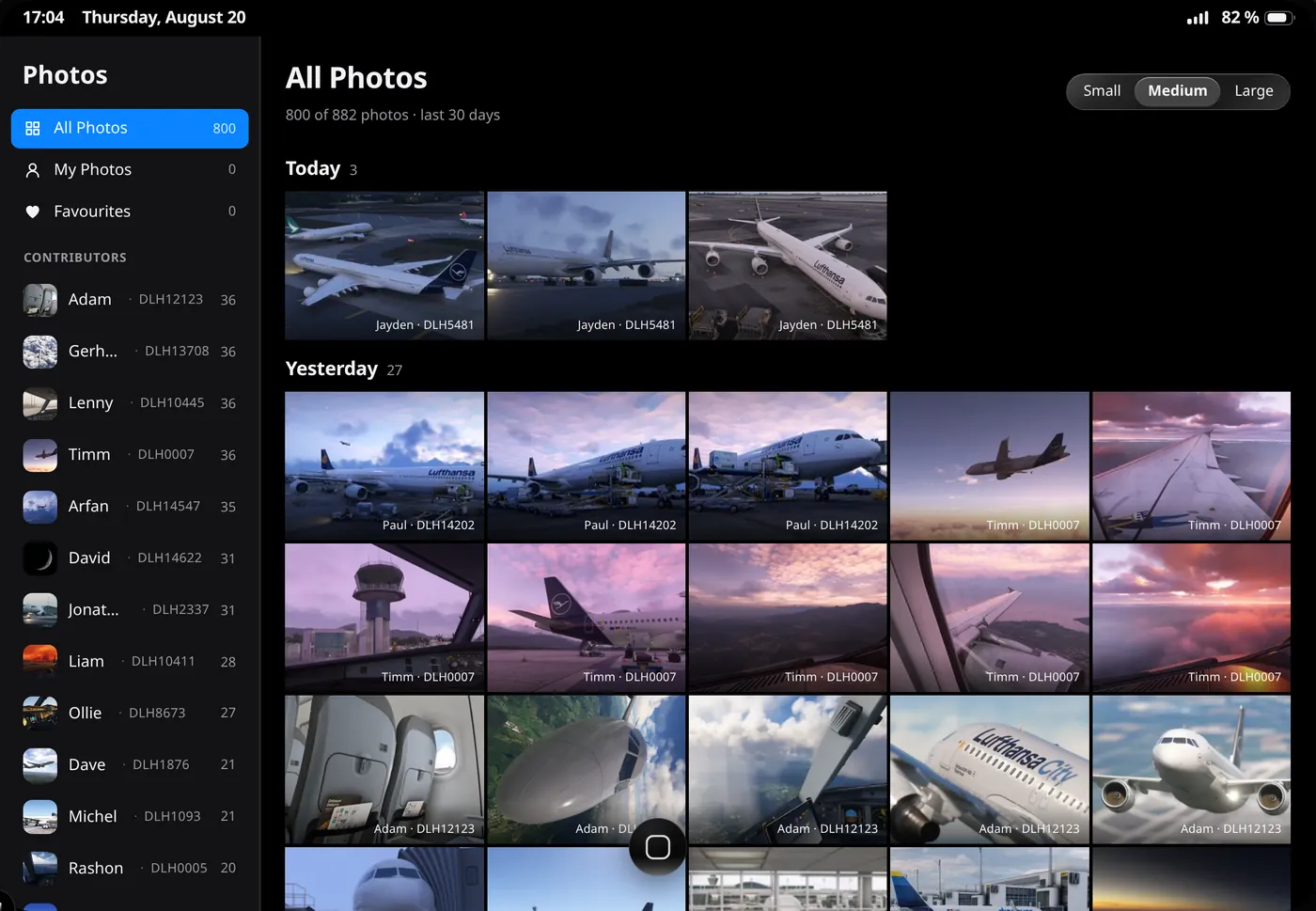
Task: Open Timm's control tower photo
Action: 384,618
